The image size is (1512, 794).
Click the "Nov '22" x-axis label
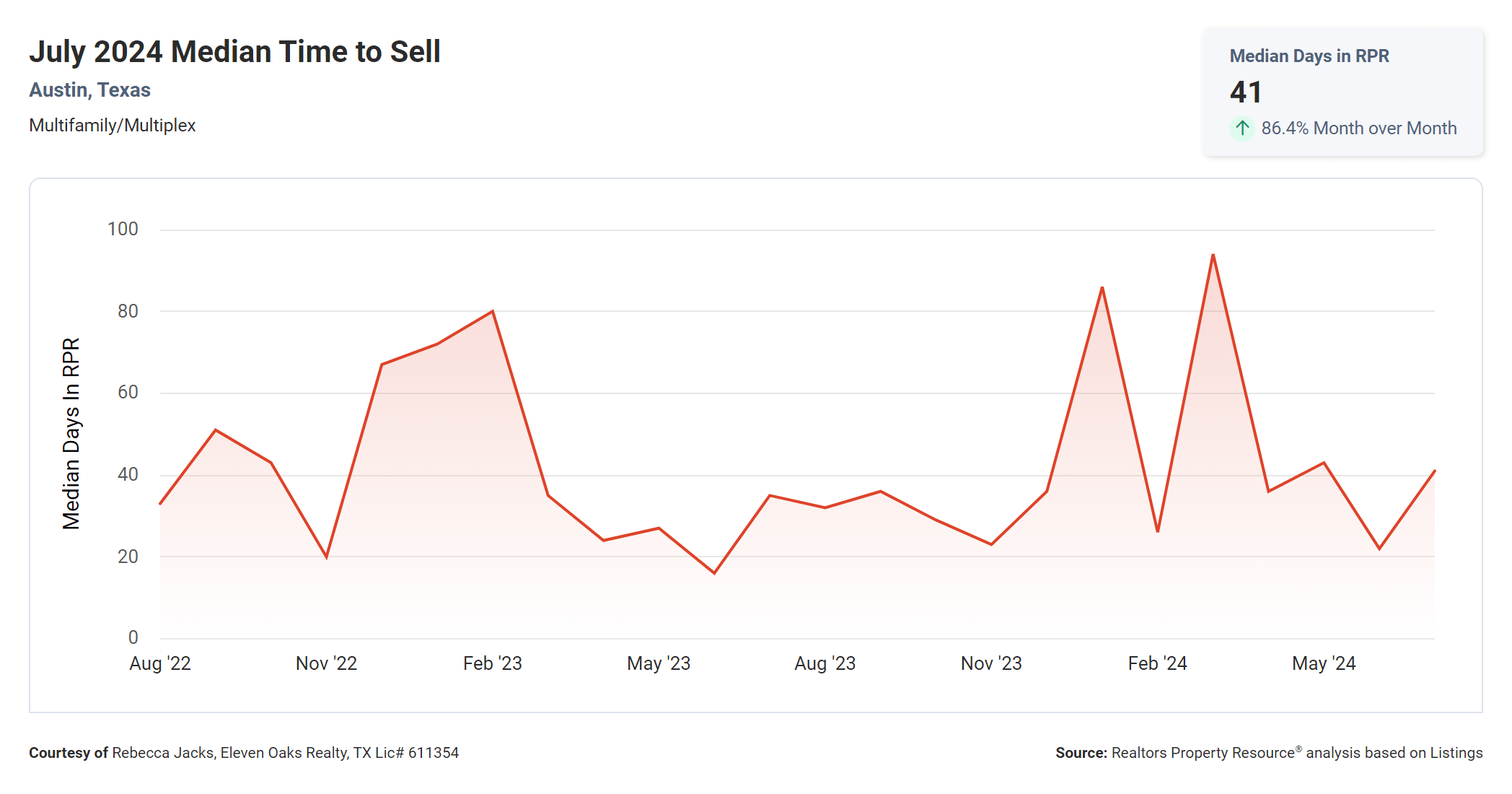tap(326, 663)
